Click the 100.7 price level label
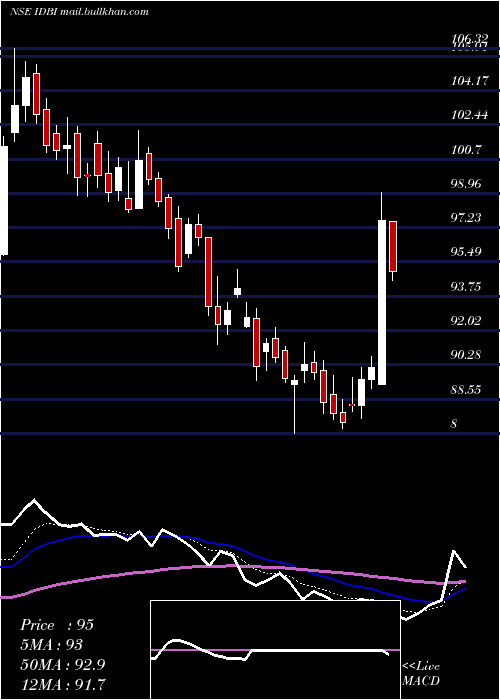 (467, 150)
